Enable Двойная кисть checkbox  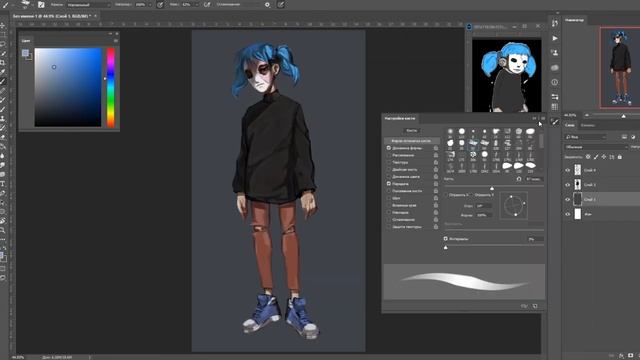pos(389,169)
